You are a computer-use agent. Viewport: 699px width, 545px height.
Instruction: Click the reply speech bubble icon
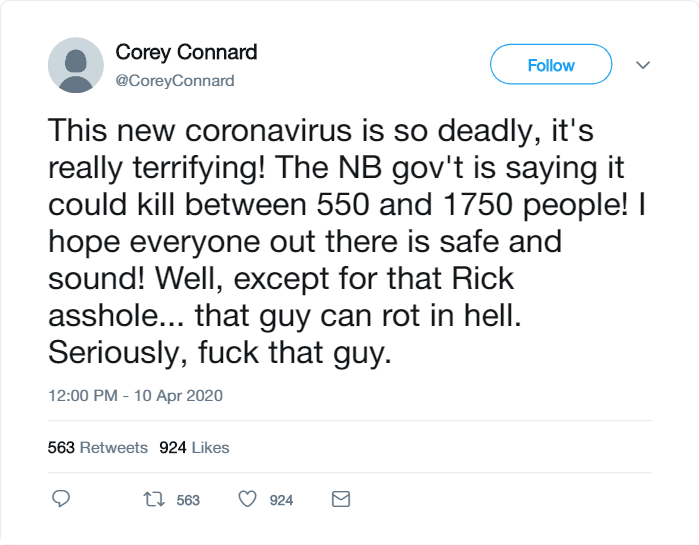pyautogui.click(x=61, y=499)
